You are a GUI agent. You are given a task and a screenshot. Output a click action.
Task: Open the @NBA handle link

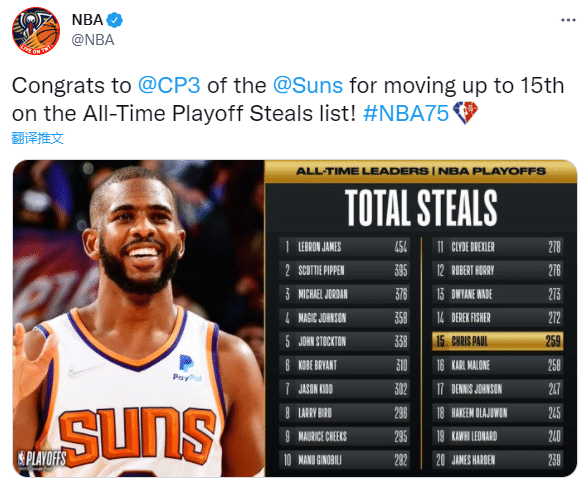[x=93, y=40]
